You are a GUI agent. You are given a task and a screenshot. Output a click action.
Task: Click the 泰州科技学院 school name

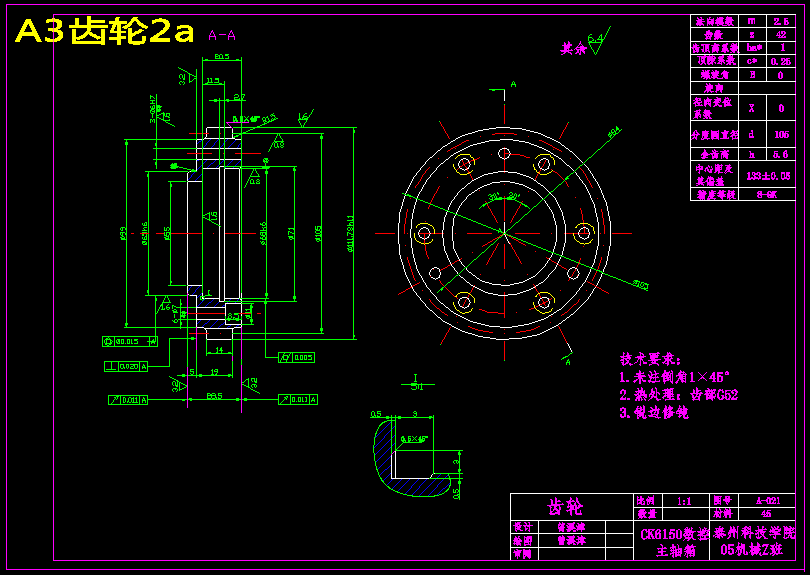(x=754, y=533)
